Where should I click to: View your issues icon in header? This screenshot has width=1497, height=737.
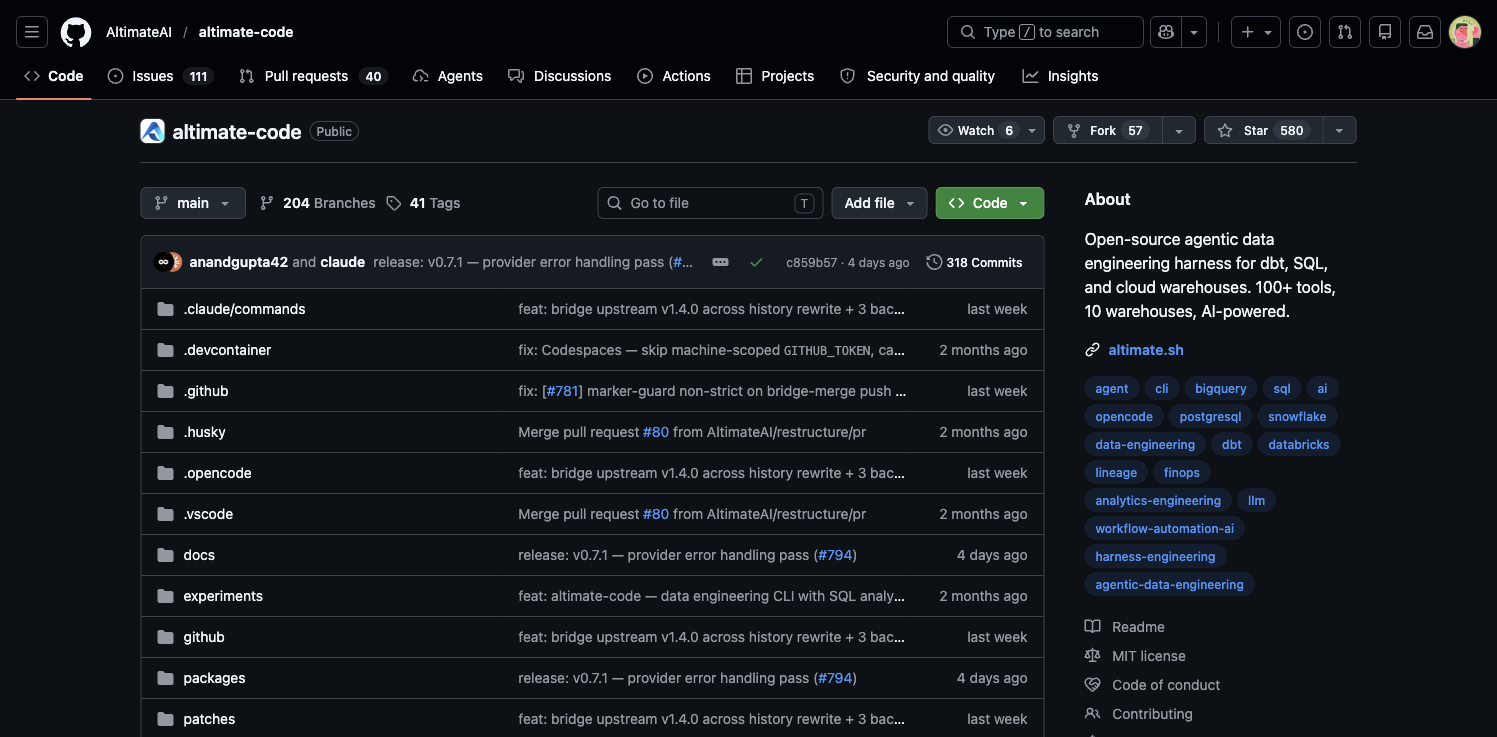tap(1305, 32)
